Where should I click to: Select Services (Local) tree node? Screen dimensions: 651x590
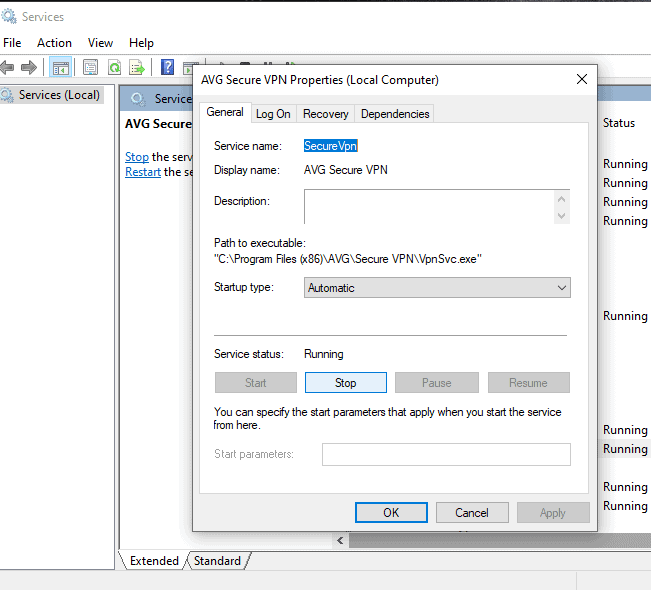point(59,95)
